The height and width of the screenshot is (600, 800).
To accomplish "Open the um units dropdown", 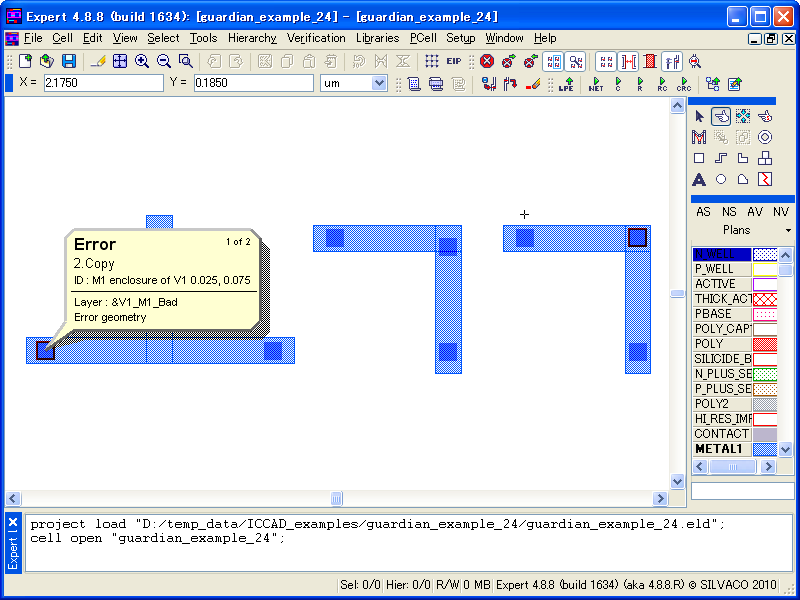I will click(x=353, y=83).
